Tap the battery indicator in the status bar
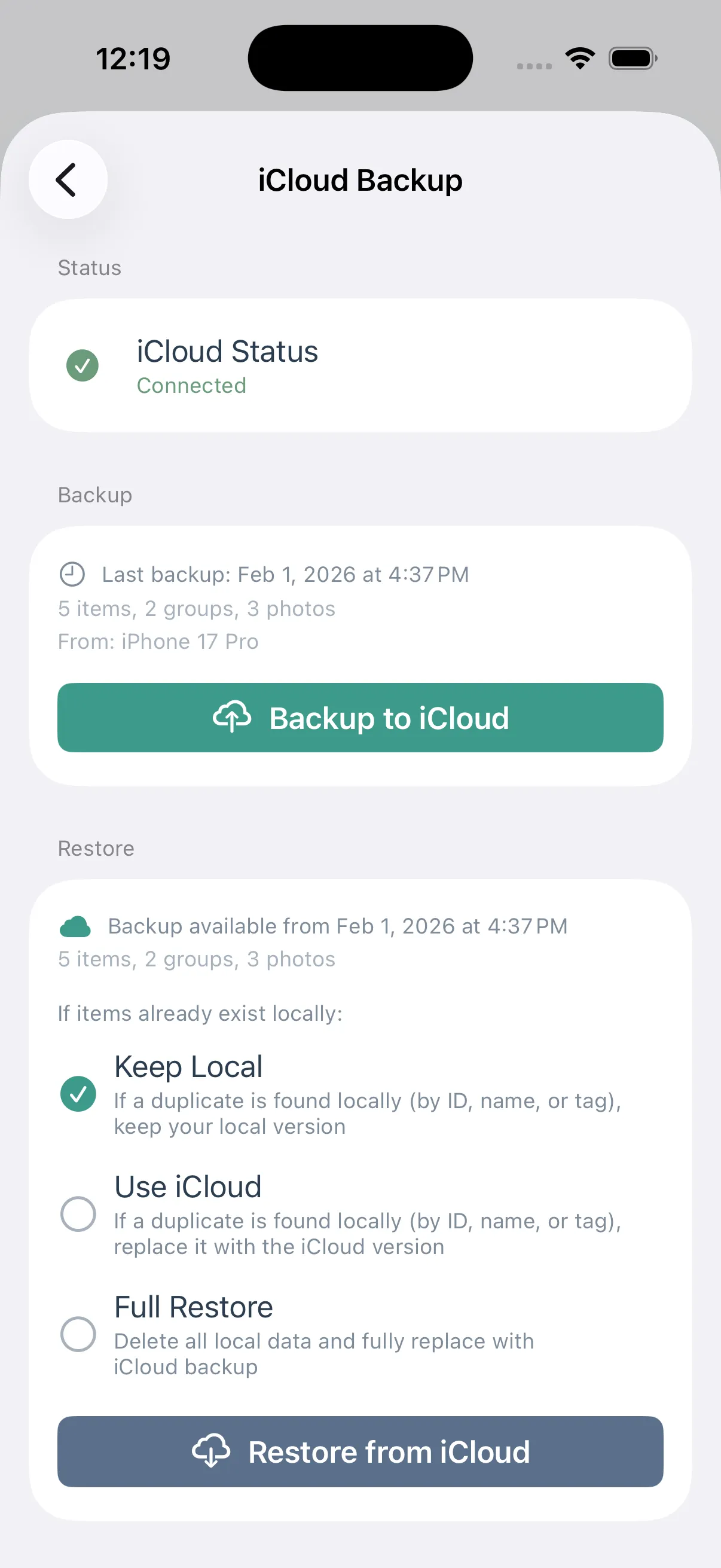This screenshot has height=1568, width=721. tap(631, 57)
